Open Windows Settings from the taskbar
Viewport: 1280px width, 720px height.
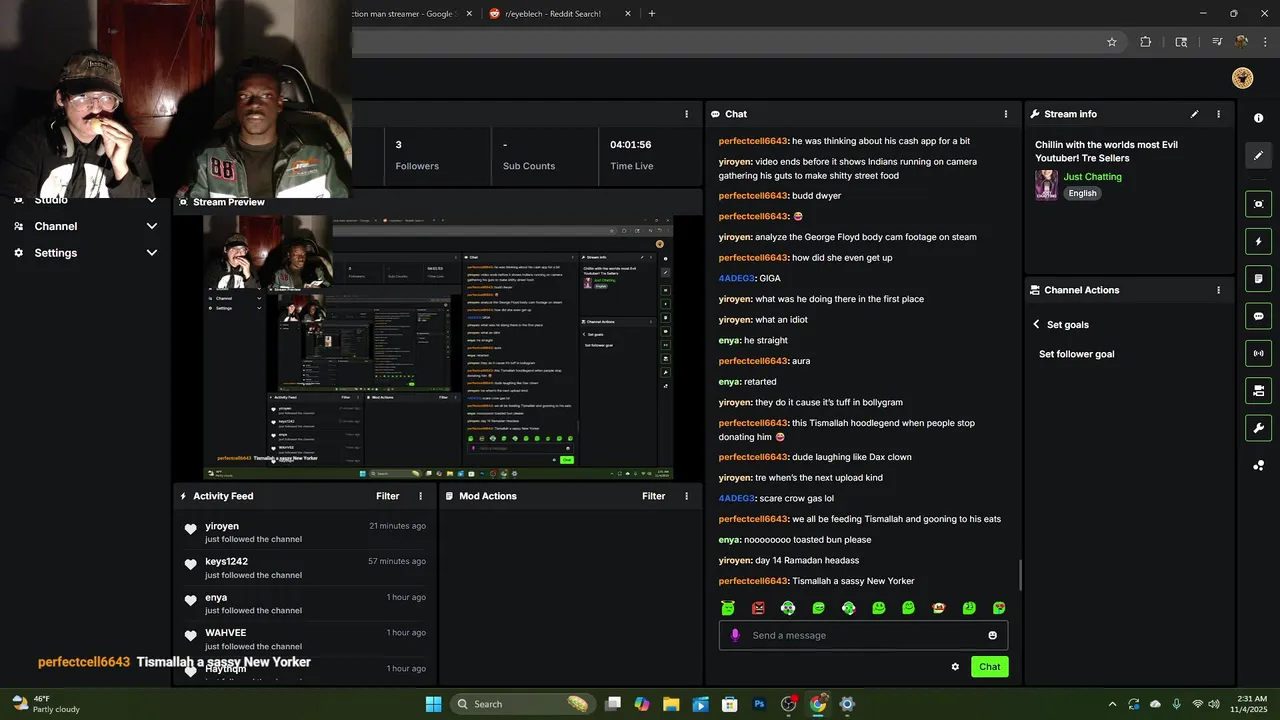847,704
